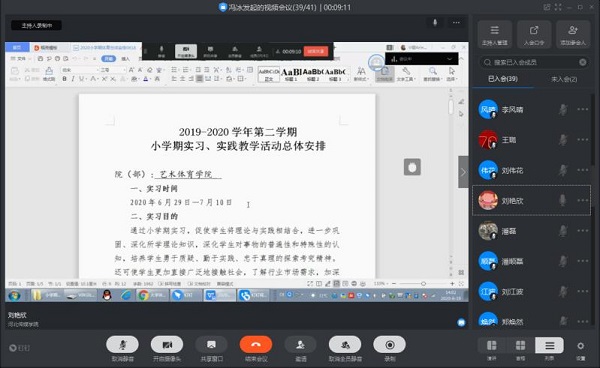Viewport: 600px width, 368px height.
Task: Switch to 宫格 grid layout view
Action: click(x=520, y=345)
